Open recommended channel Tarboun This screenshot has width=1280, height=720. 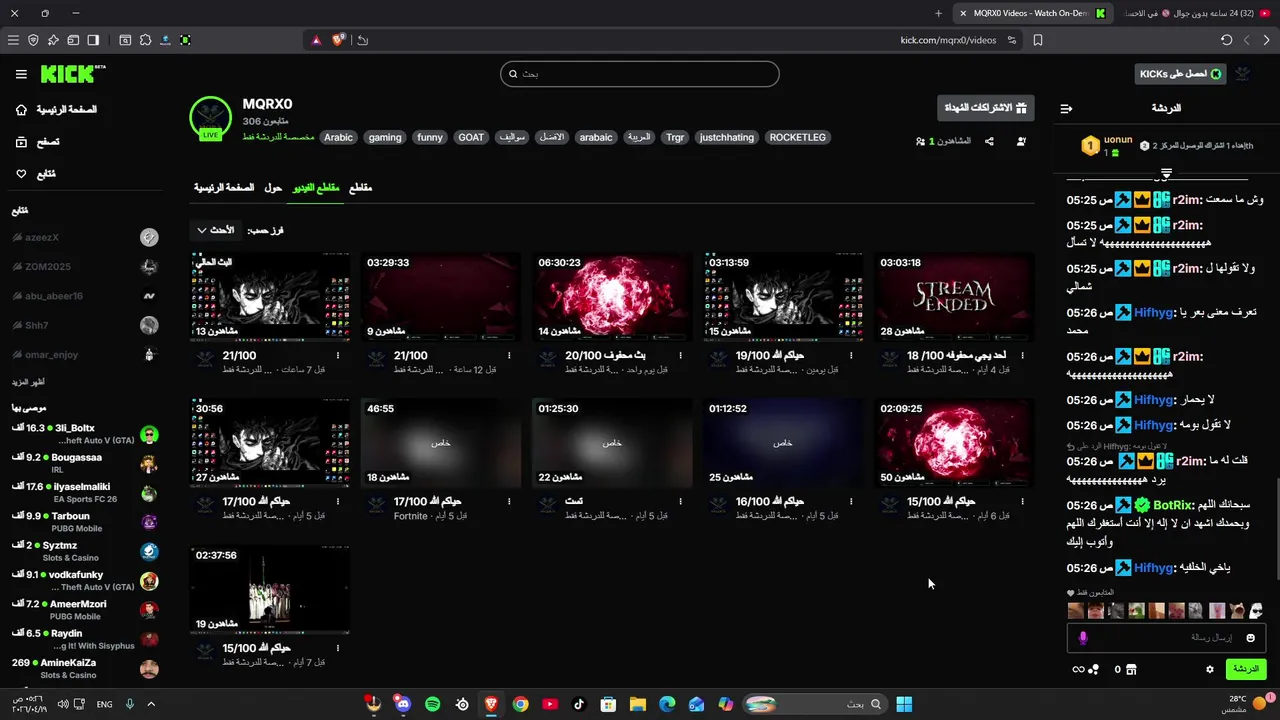tap(85, 522)
